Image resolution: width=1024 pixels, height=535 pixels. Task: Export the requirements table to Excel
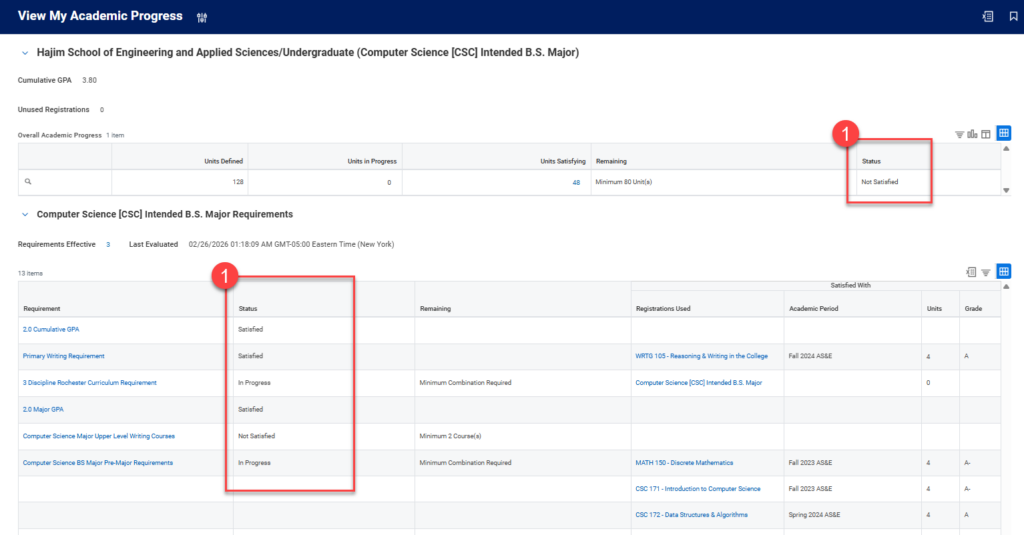(x=971, y=272)
